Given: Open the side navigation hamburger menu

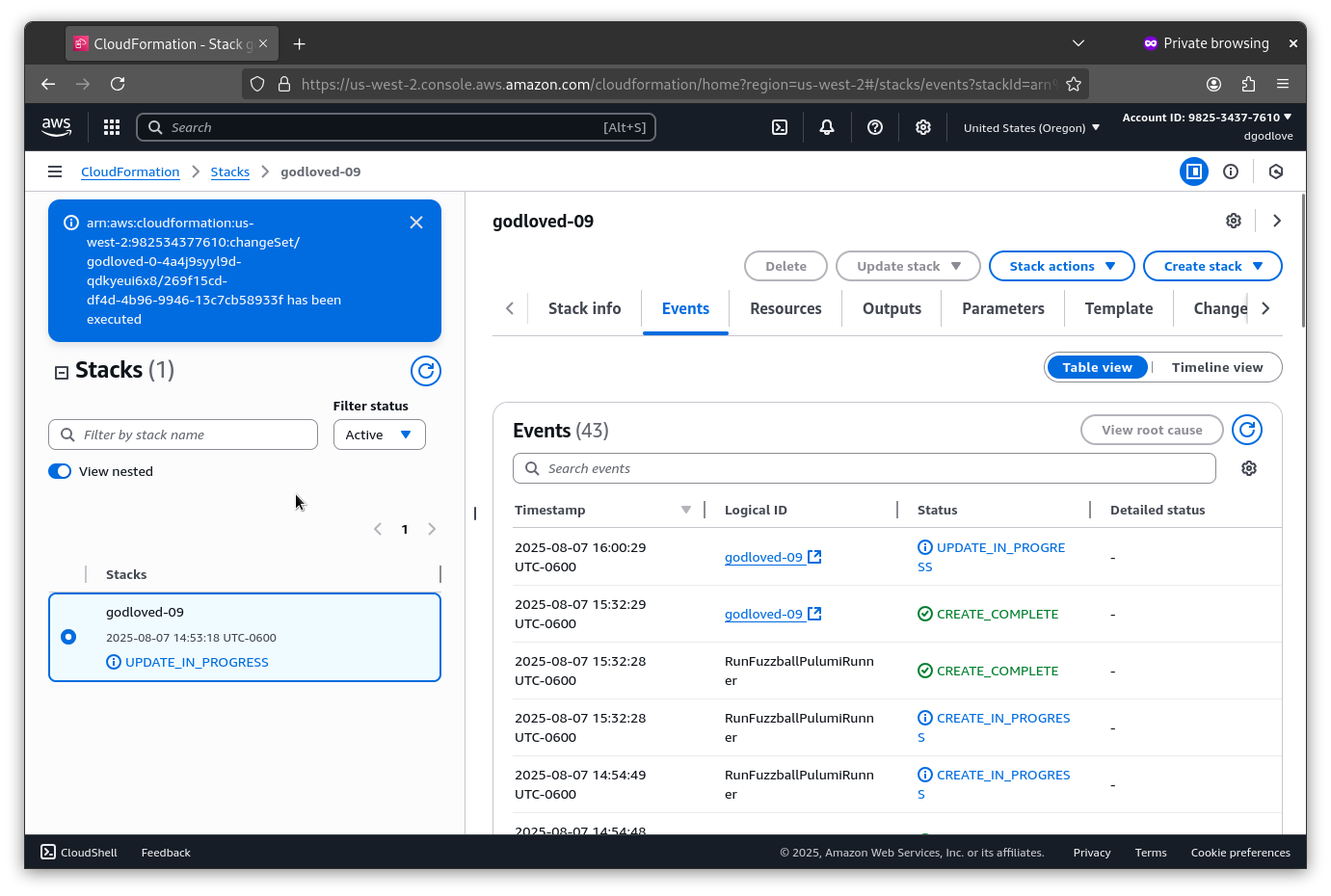Looking at the screenshot, I should click(x=55, y=171).
